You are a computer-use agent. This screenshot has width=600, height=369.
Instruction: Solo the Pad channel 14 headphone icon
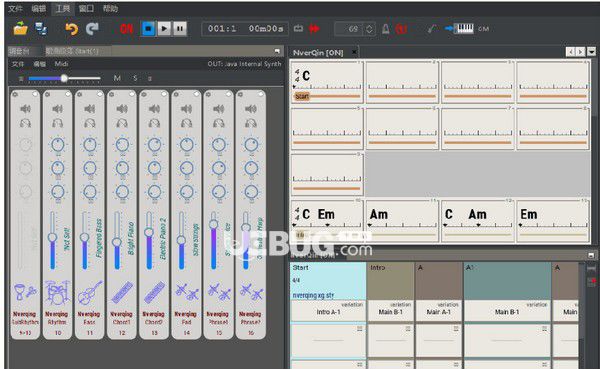[x=186, y=123]
